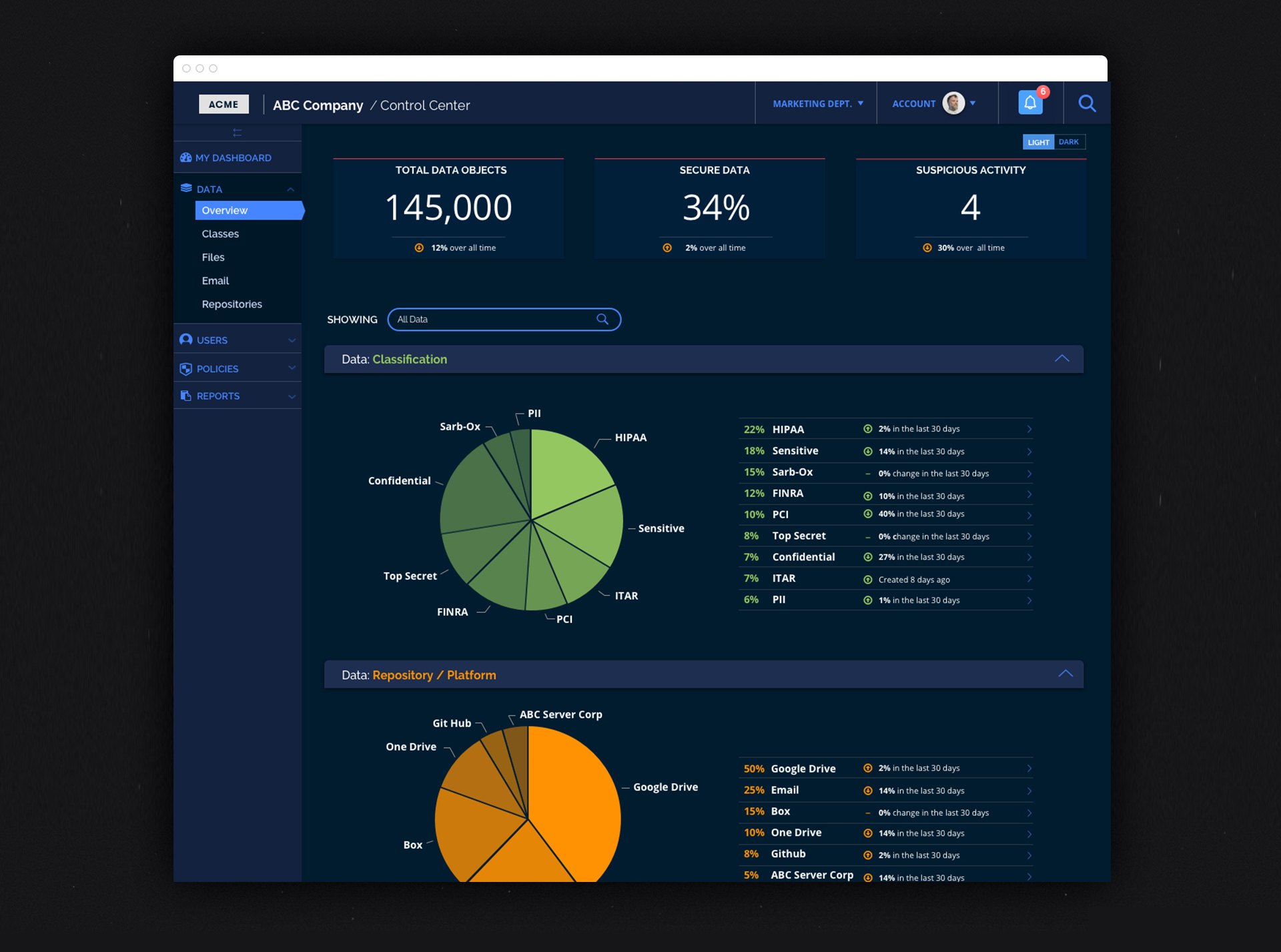Click the Users person icon
Screen dimensions: 1281x952
coord(186,340)
